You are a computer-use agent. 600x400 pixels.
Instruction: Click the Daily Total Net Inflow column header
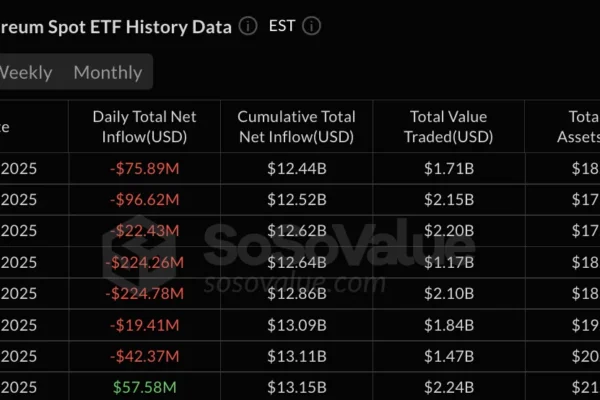(145, 127)
